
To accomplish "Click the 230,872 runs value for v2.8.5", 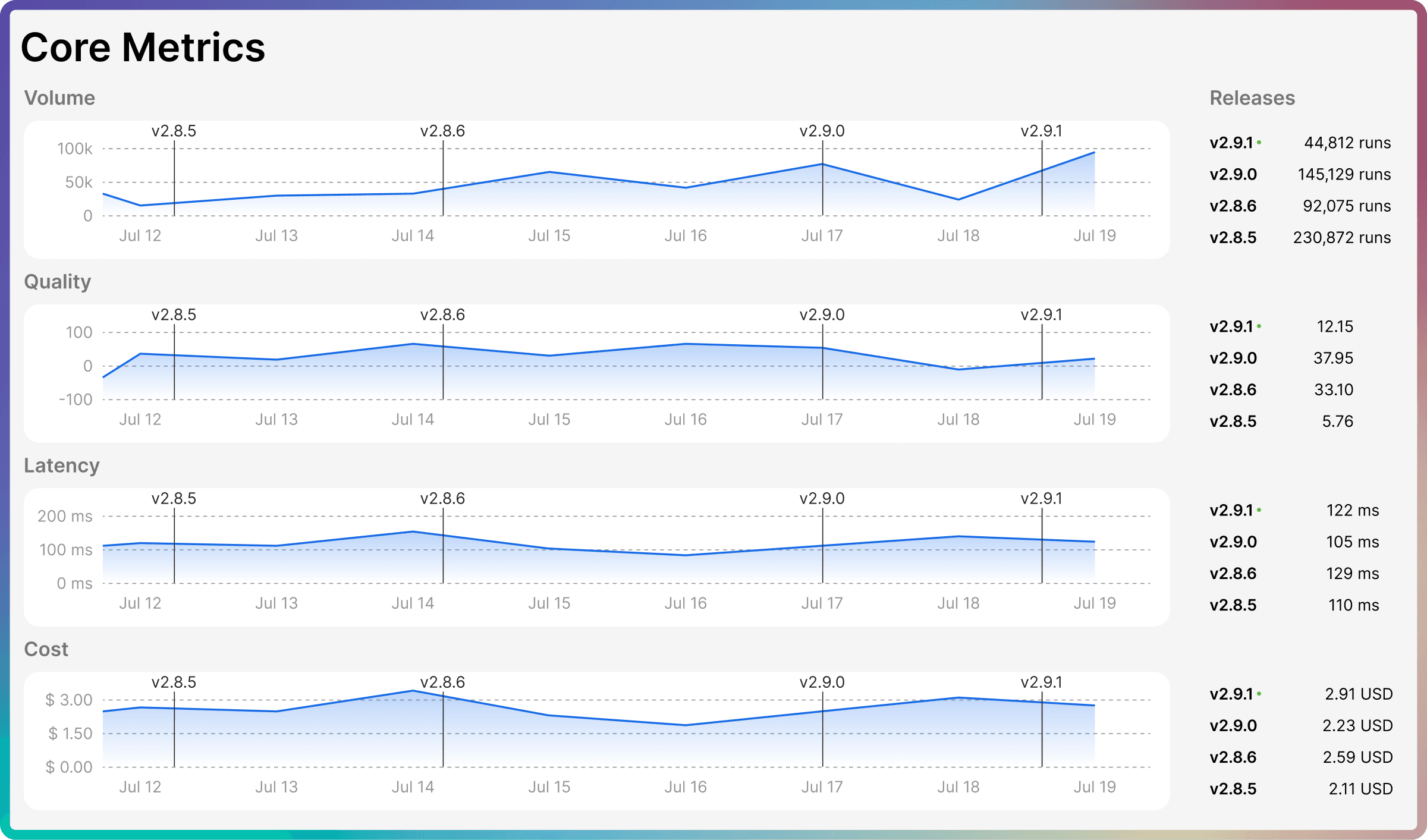I will 1342,238.
